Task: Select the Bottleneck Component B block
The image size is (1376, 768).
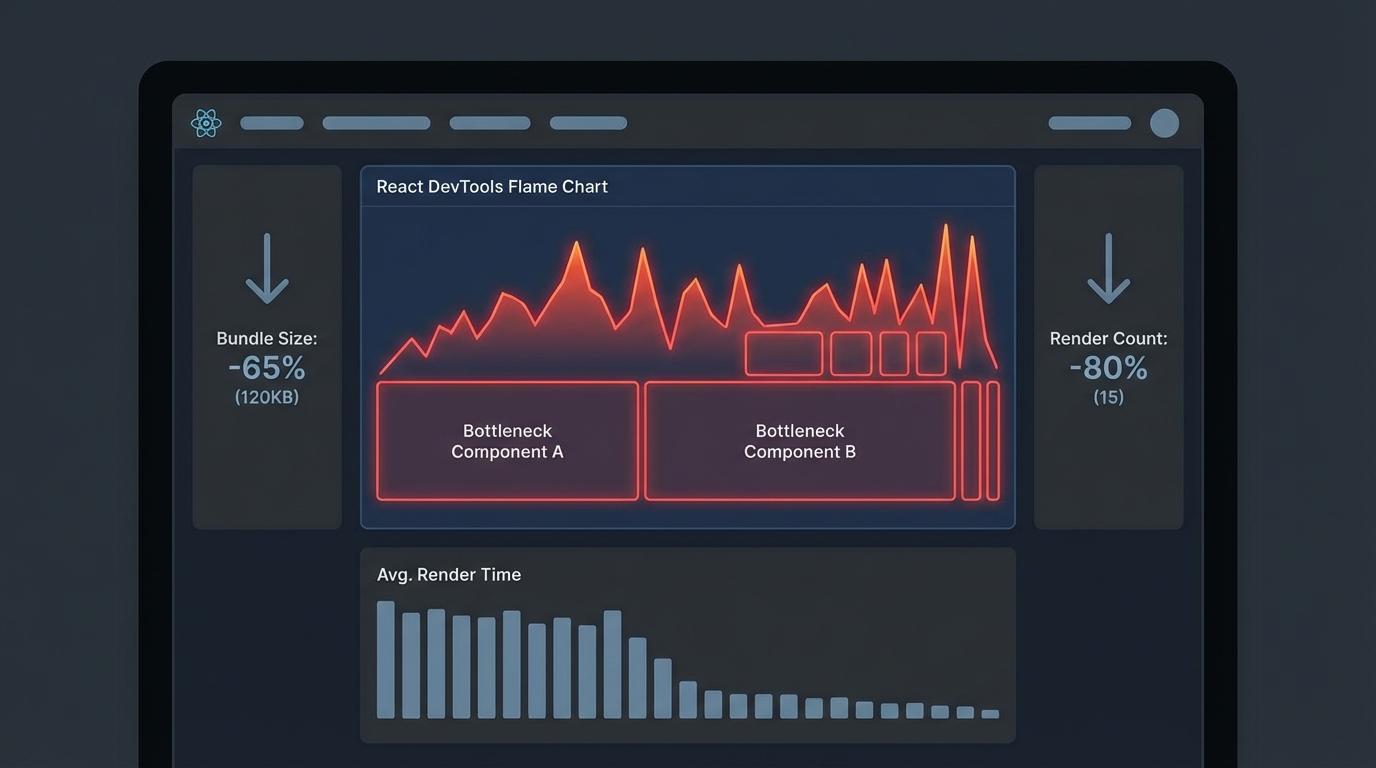Action: [800, 441]
